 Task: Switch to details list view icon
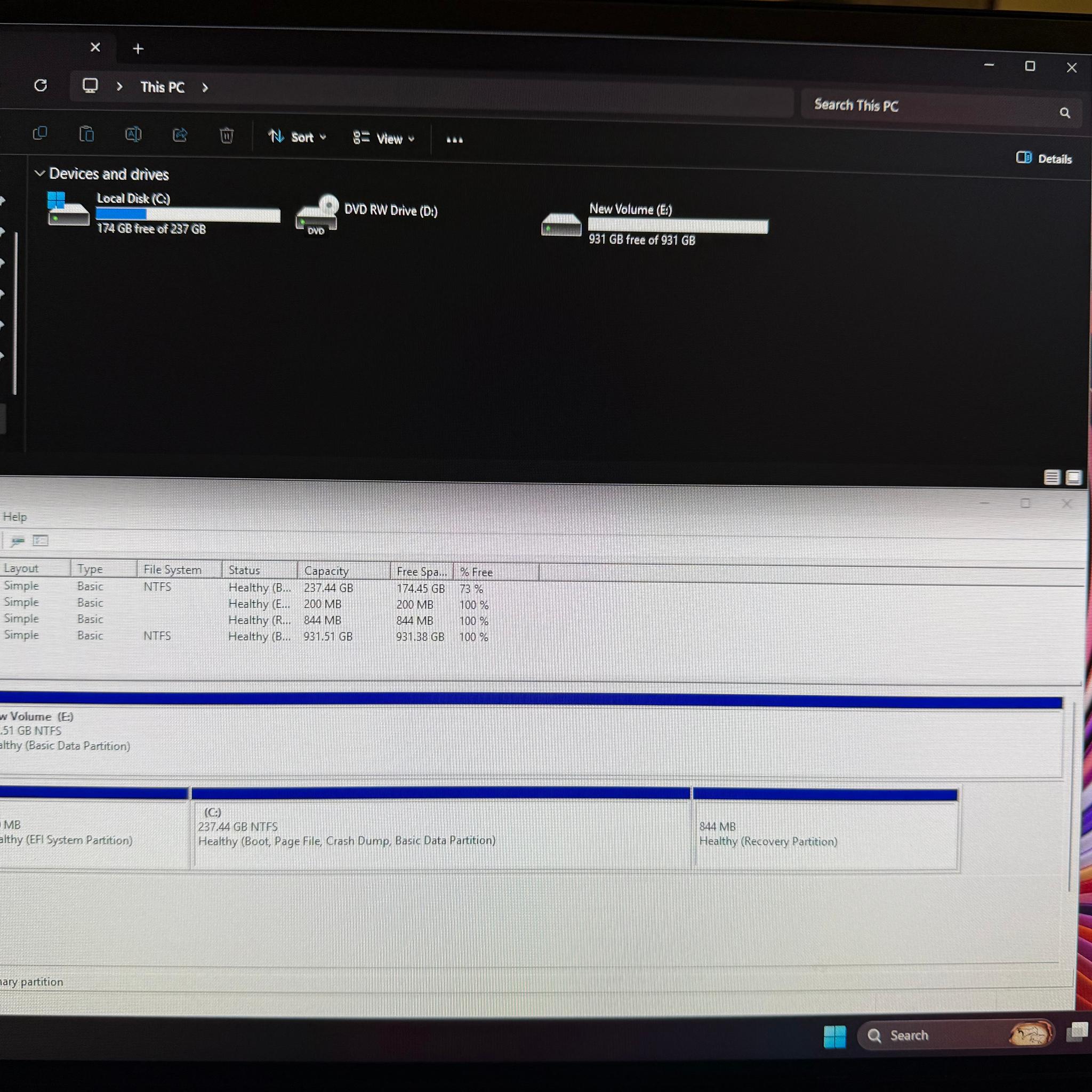[1052, 478]
